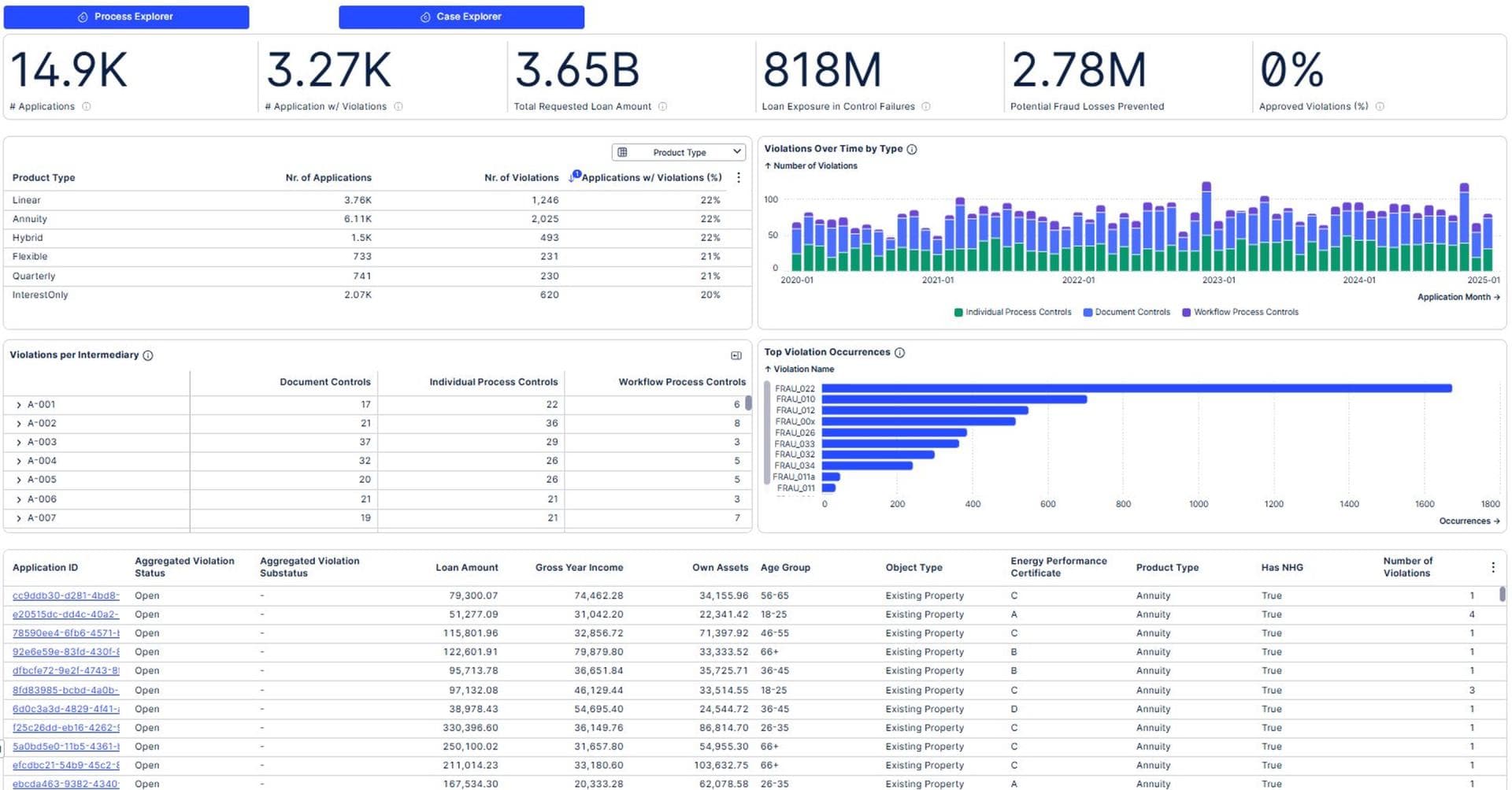The width and height of the screenshot is (1512, 790).
Task: Click the Flexible product type row
Action: tap(377, 257)
